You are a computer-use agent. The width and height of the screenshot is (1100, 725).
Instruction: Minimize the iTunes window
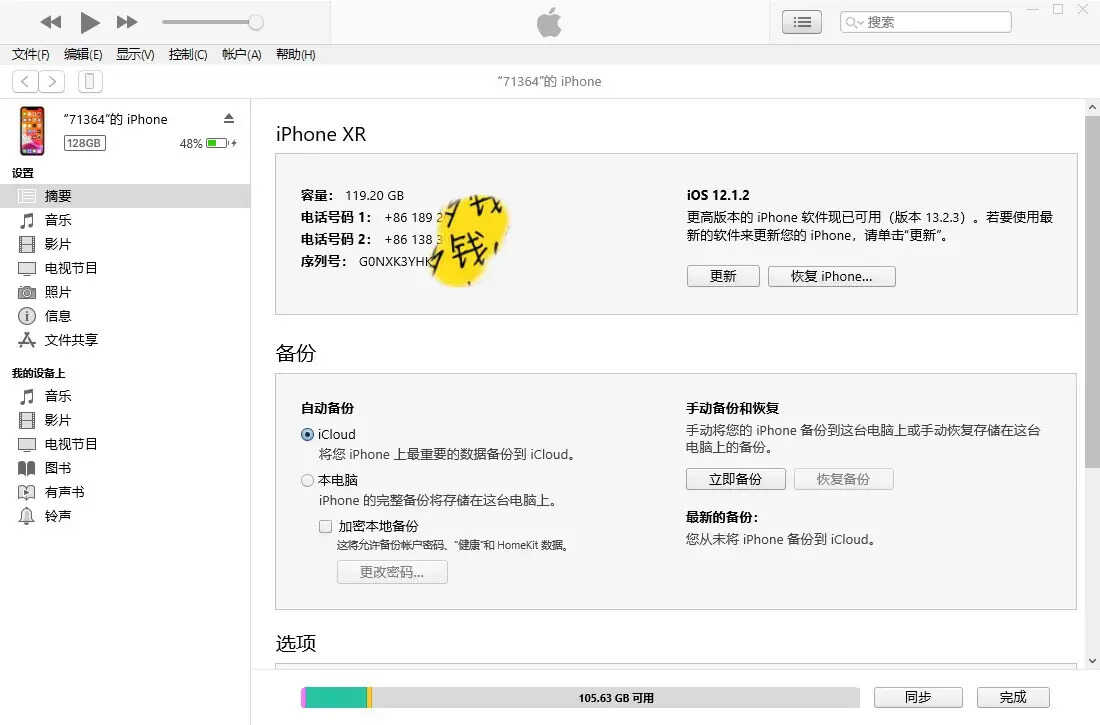pos(1033,10)
